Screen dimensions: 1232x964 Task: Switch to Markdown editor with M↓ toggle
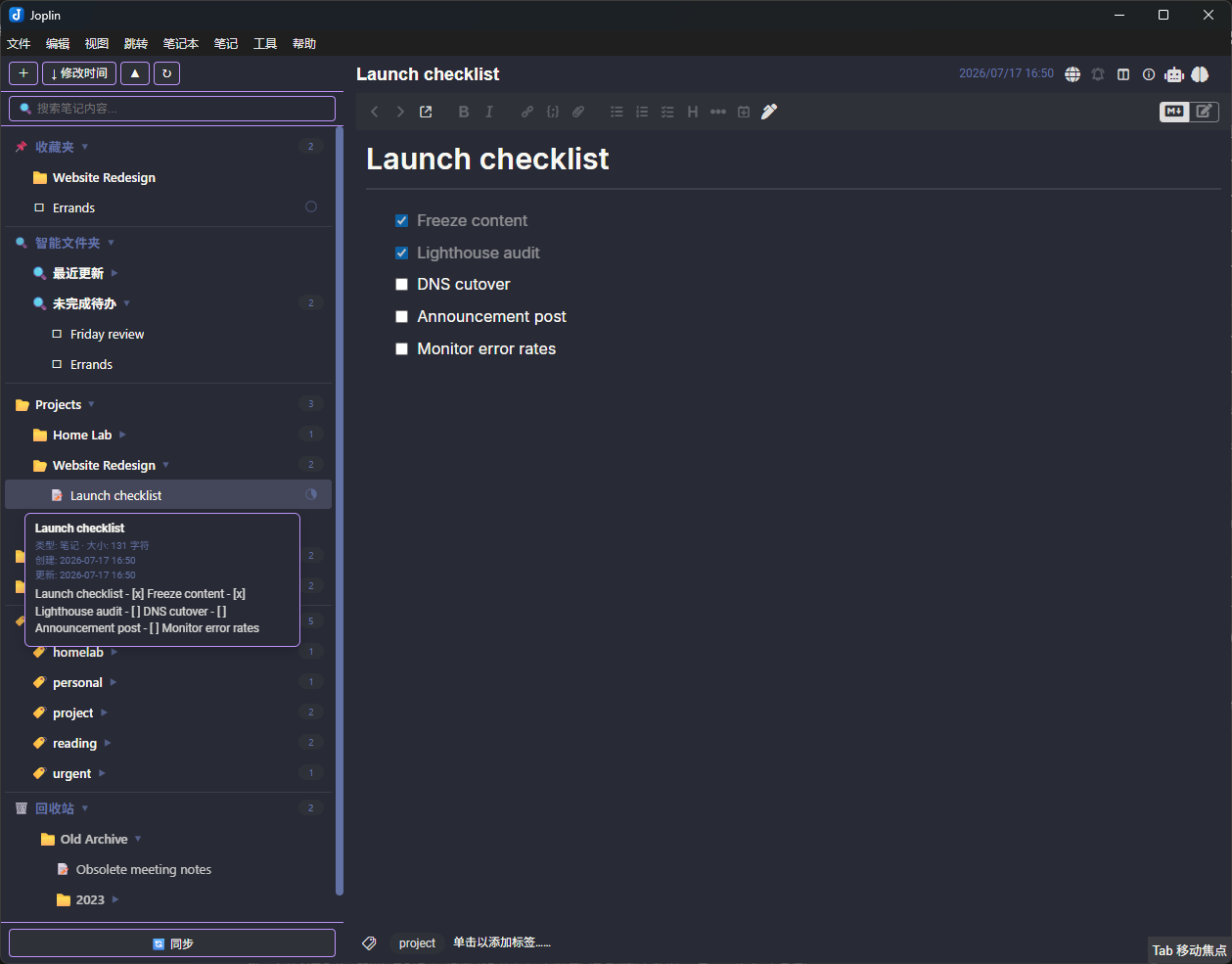(1174, 112)
